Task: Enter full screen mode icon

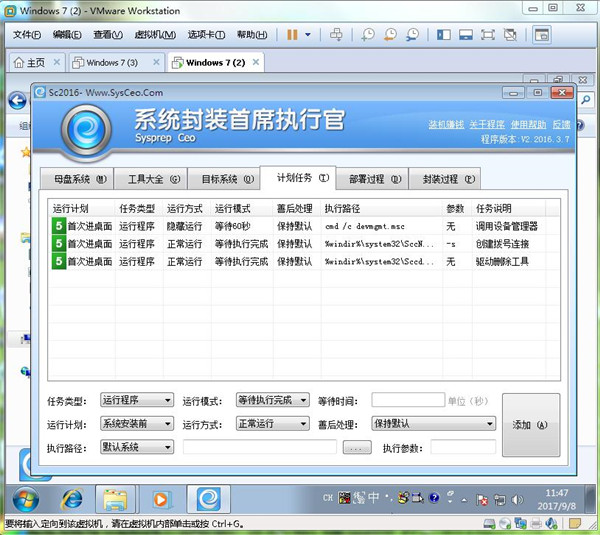Action: (x=488, y=35)
